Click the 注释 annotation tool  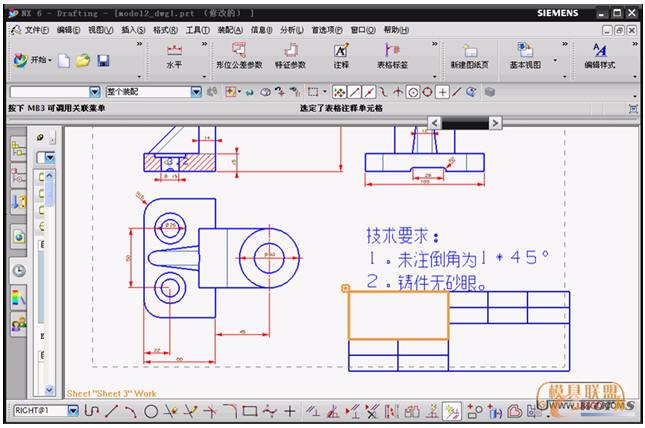tap(341, 56)
